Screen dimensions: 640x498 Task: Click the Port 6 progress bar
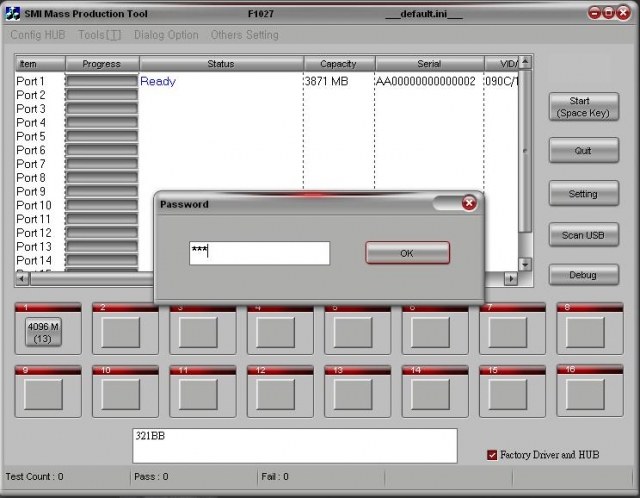[x=102, y=150]
